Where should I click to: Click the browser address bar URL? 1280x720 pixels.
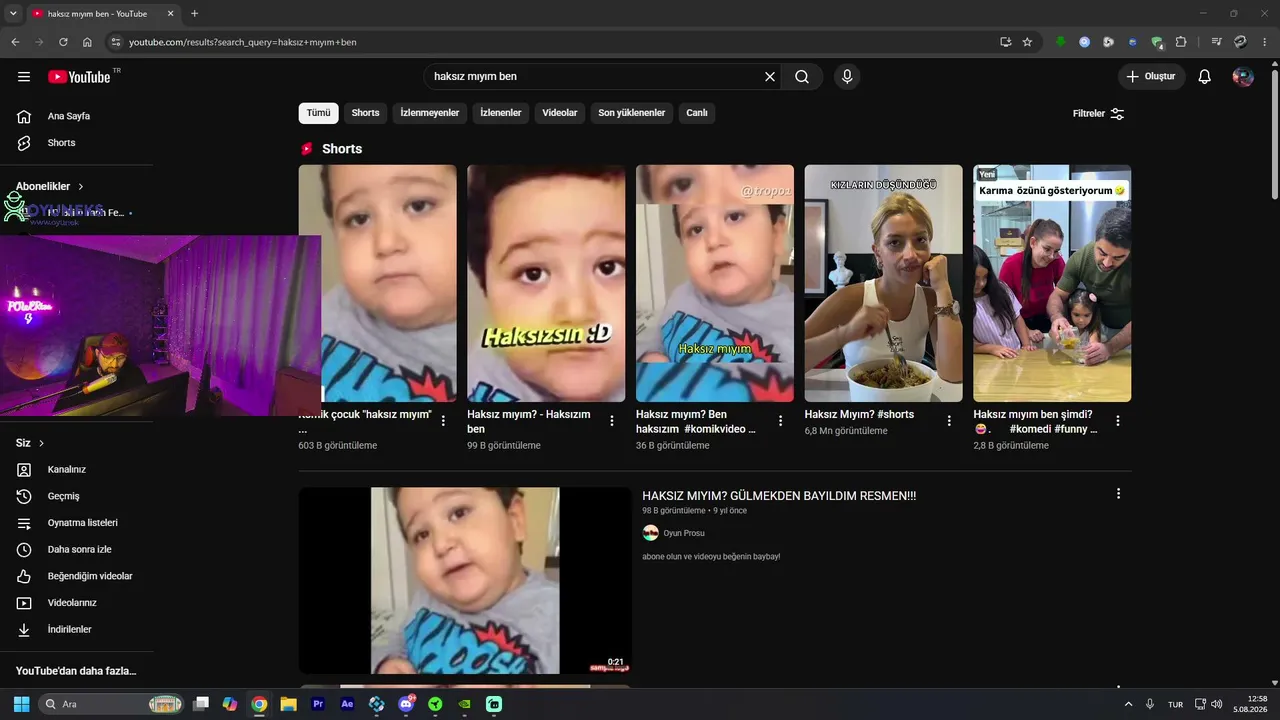(242, 42)
